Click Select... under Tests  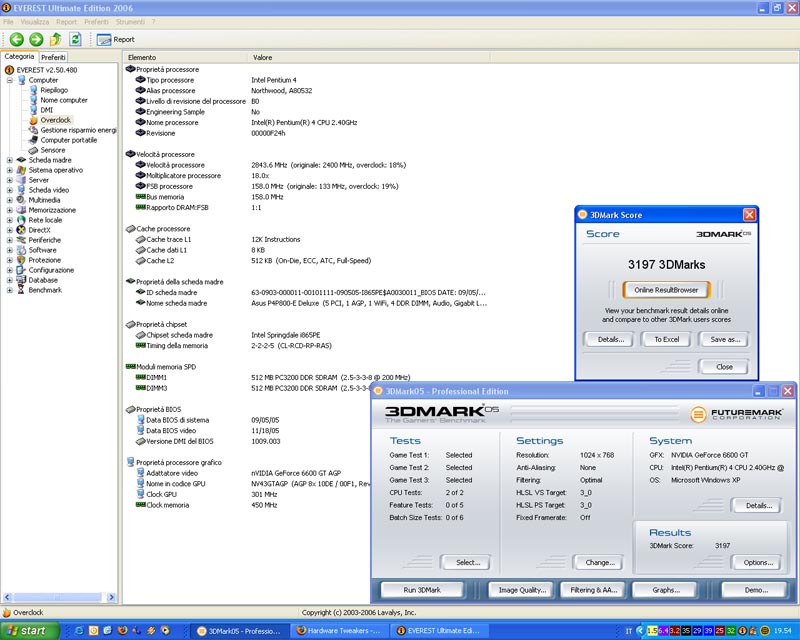pyautogui.click(x=468, y=562)
